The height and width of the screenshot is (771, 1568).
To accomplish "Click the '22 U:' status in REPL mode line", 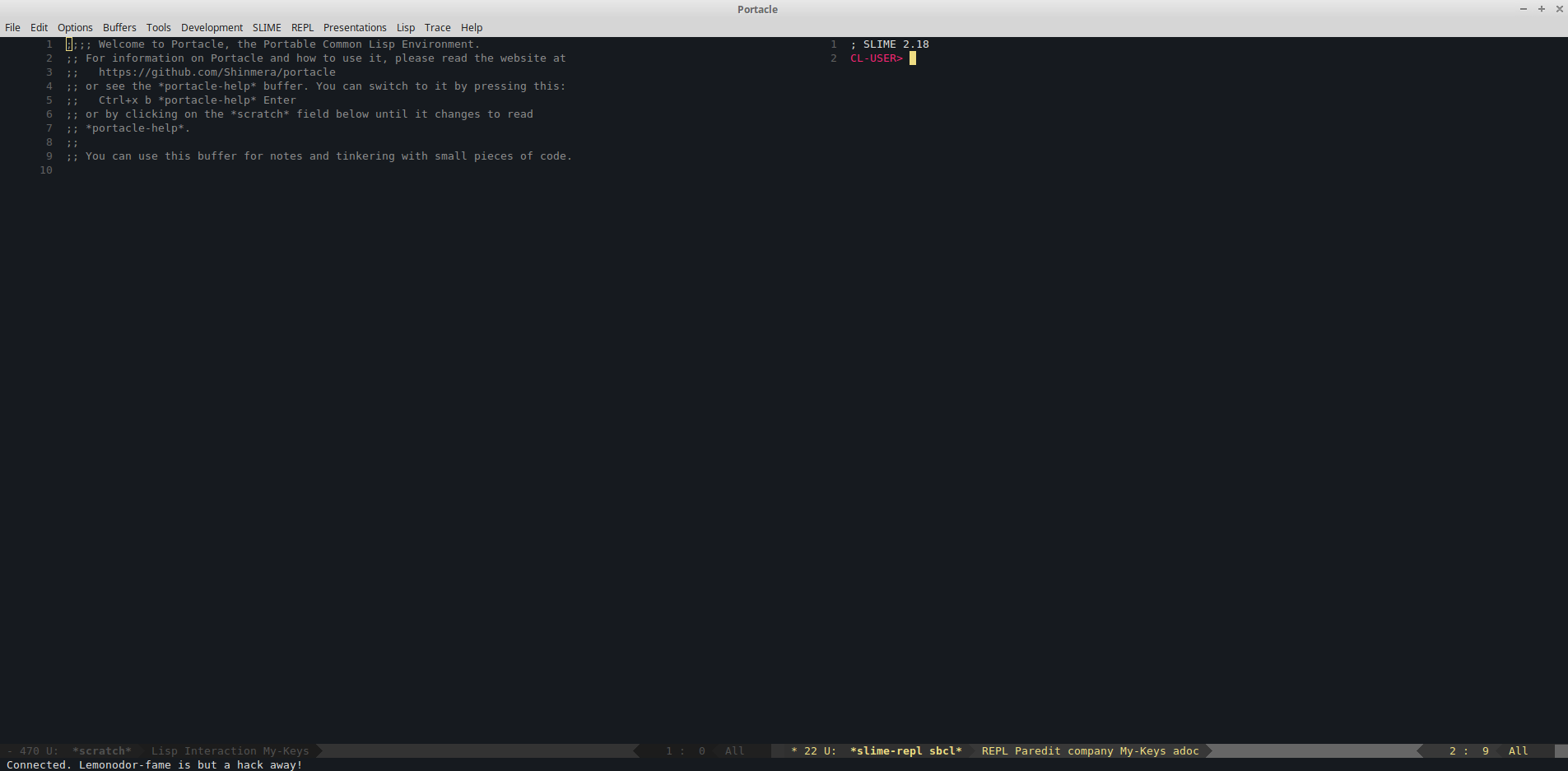I will [820, 750].
